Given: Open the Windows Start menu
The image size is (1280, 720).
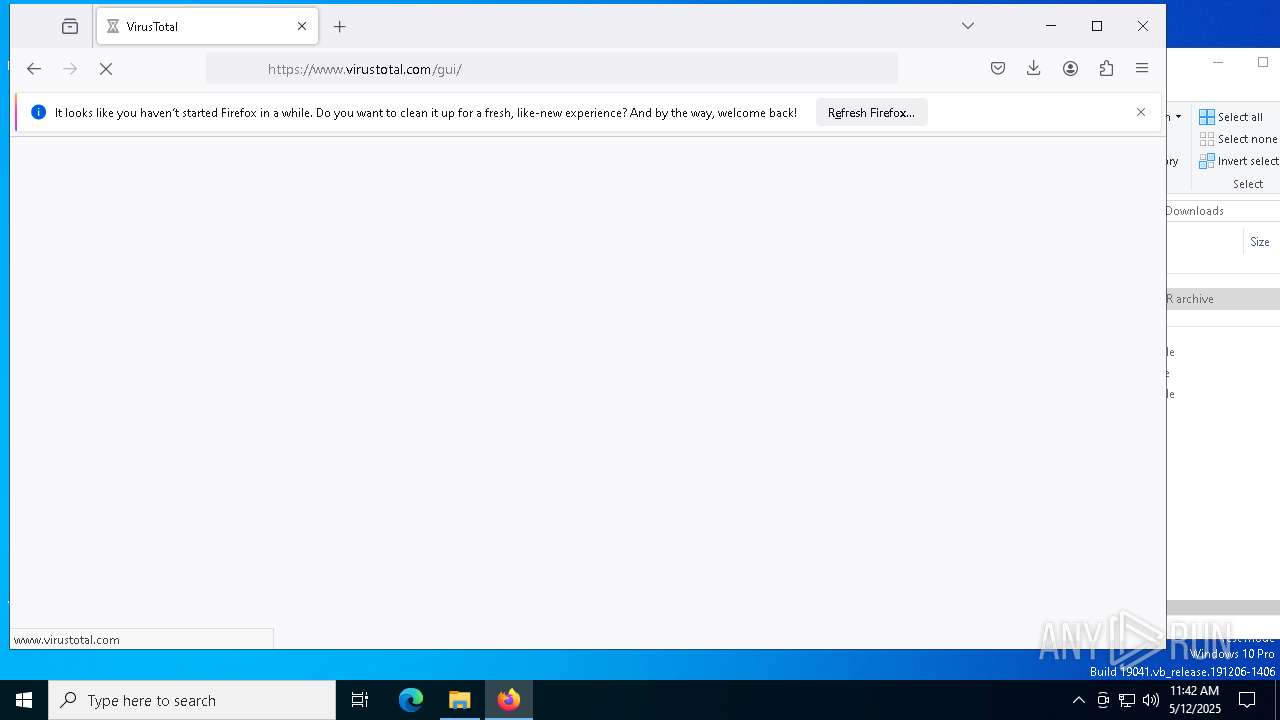Looking at the screenshot, I should click(x=24, y=700).
